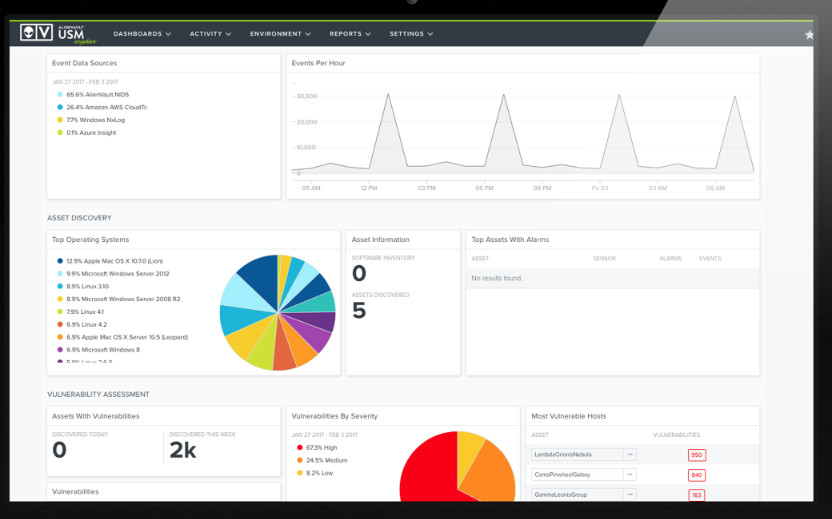The height and width of the screenshot is (519, 832).
Task: Expand the Dashboards dropdown menu
Action: 142,34
